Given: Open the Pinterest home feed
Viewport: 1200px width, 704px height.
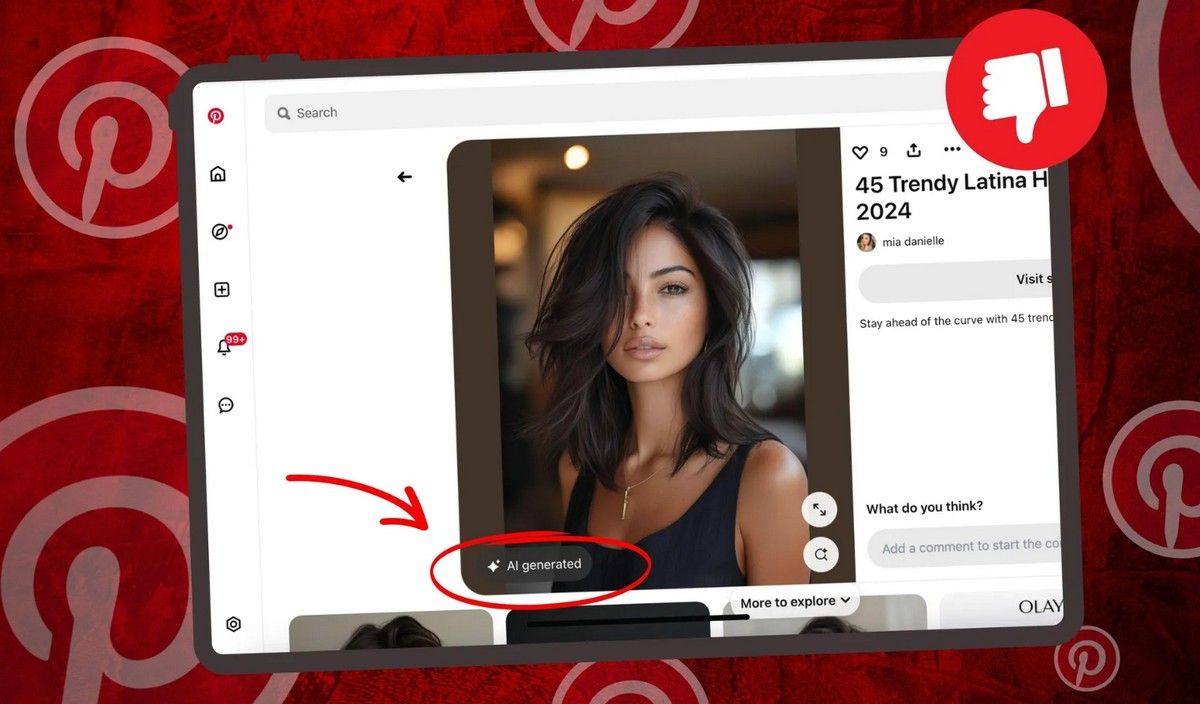Looking at the screenshot, I should tap(218, 172).
